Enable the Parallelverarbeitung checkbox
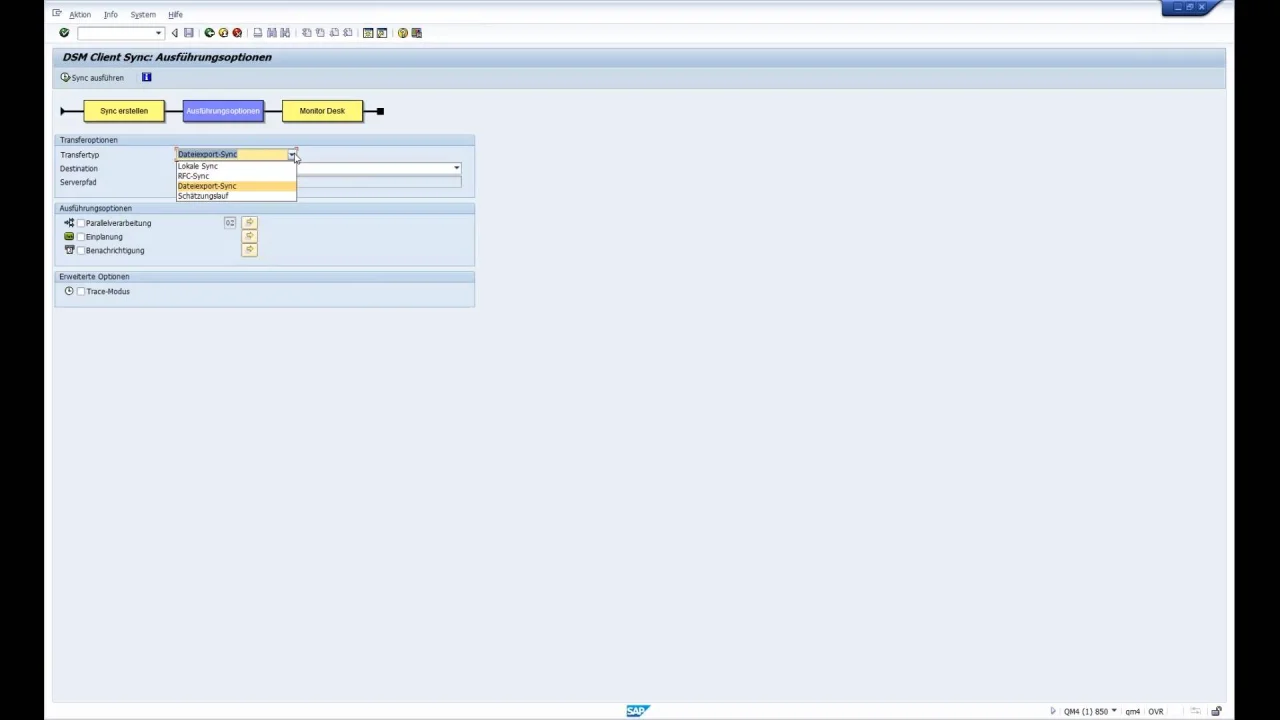The height and width of the screenshot is (720, 1280). (81, 223)
